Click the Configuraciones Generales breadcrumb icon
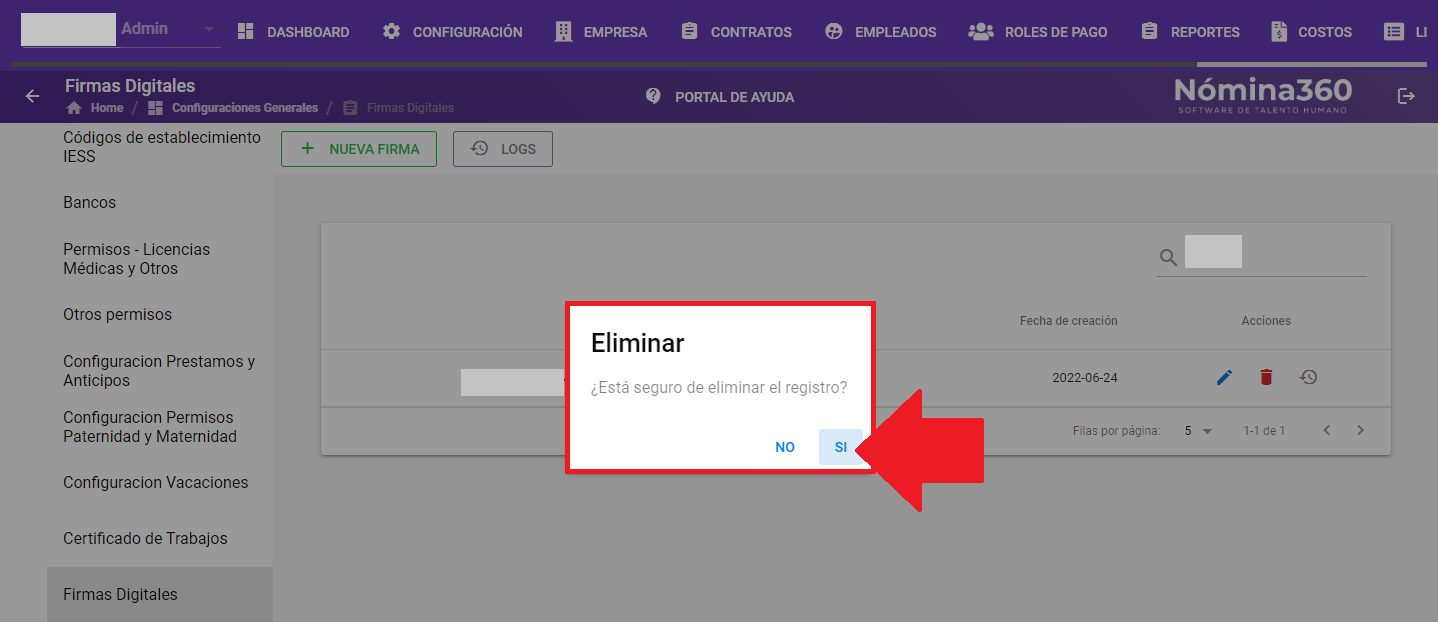Screen dimensions: 1438x622 (155, 107)
